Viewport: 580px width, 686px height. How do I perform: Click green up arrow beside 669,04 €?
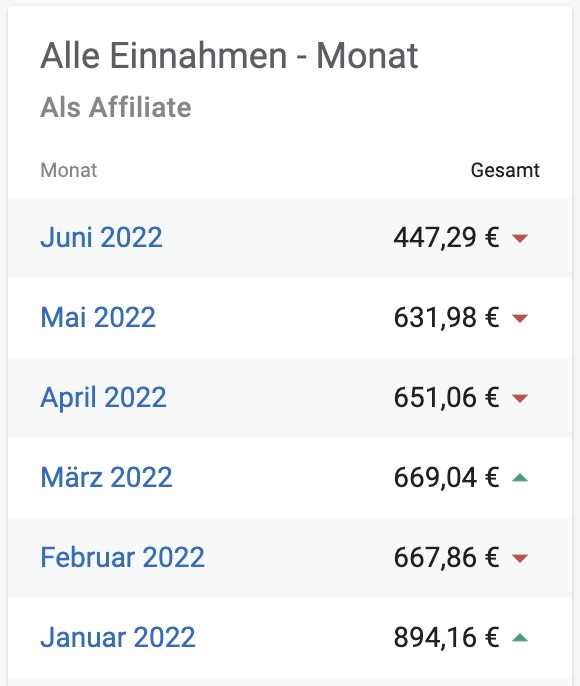pos(520,477)
